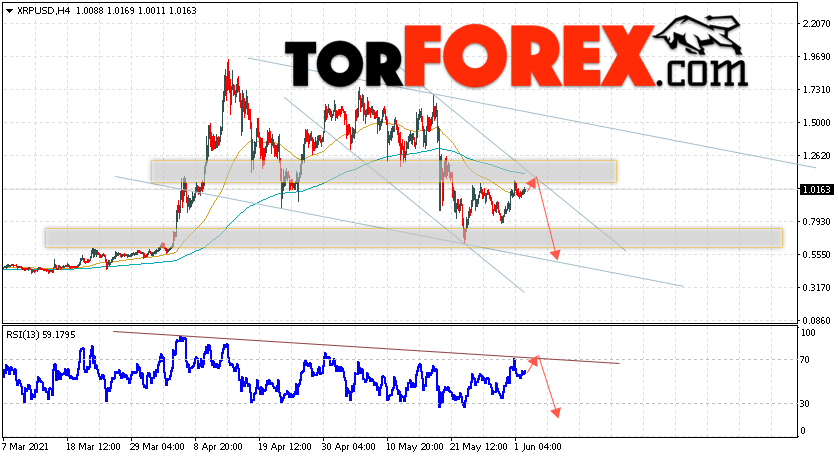Select the 2.2070 price axis label
This screenshot has width=838, height=458.
[x=817, y=24]
